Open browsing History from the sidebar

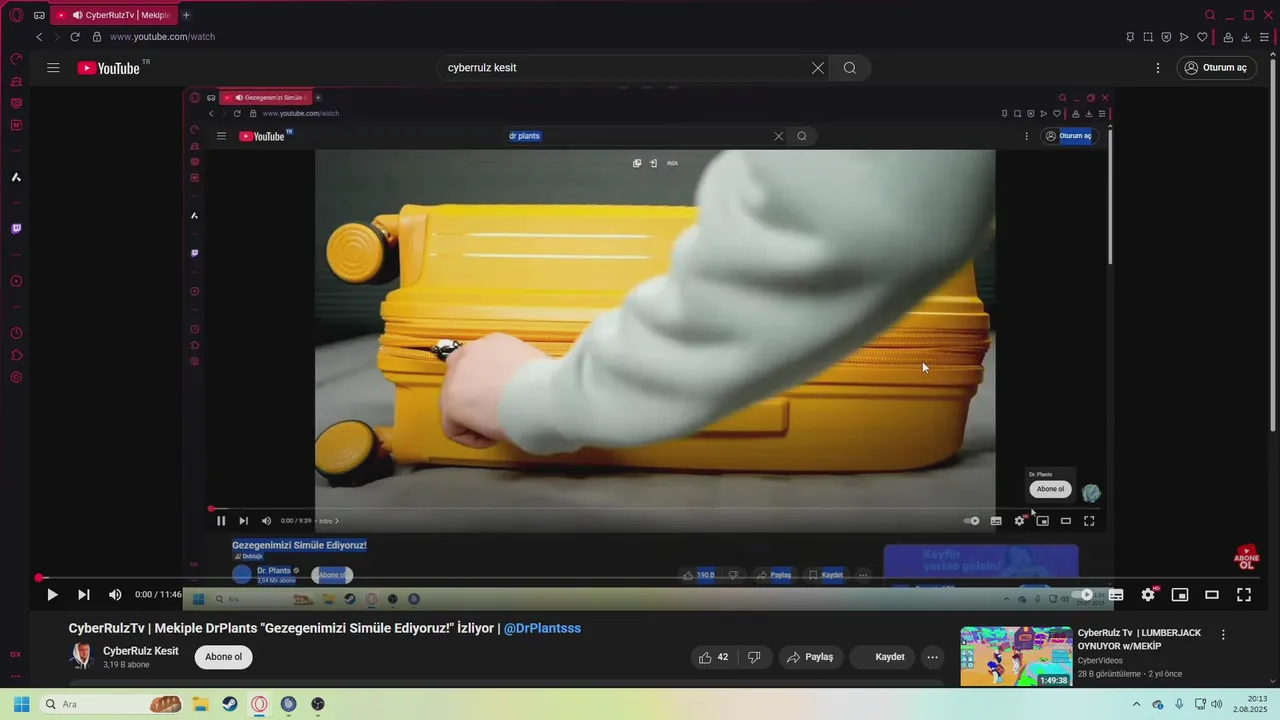(16, 333)
